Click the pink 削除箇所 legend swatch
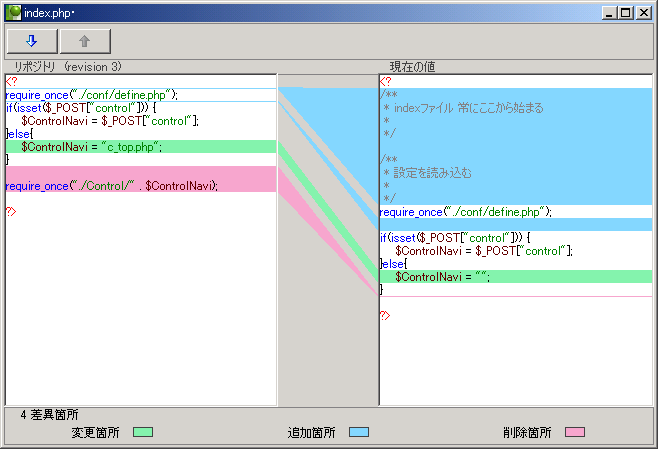The image size is (658, 449). (x=574, y=432)
